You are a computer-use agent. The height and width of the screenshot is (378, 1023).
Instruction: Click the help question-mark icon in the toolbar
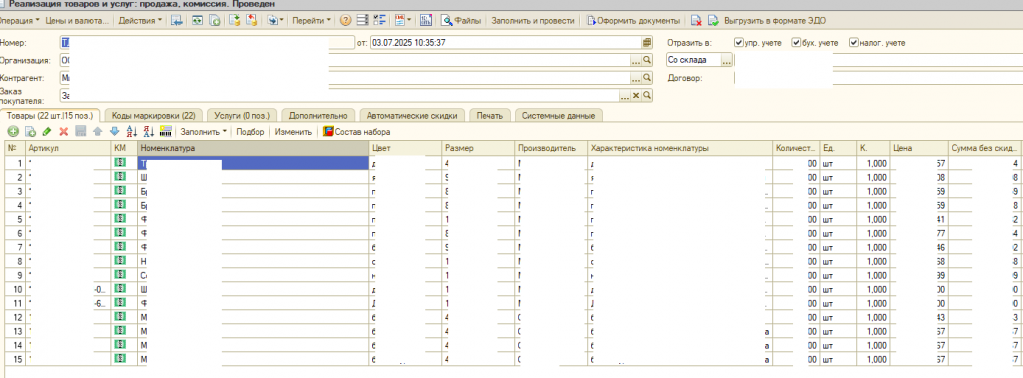(345, 20)
